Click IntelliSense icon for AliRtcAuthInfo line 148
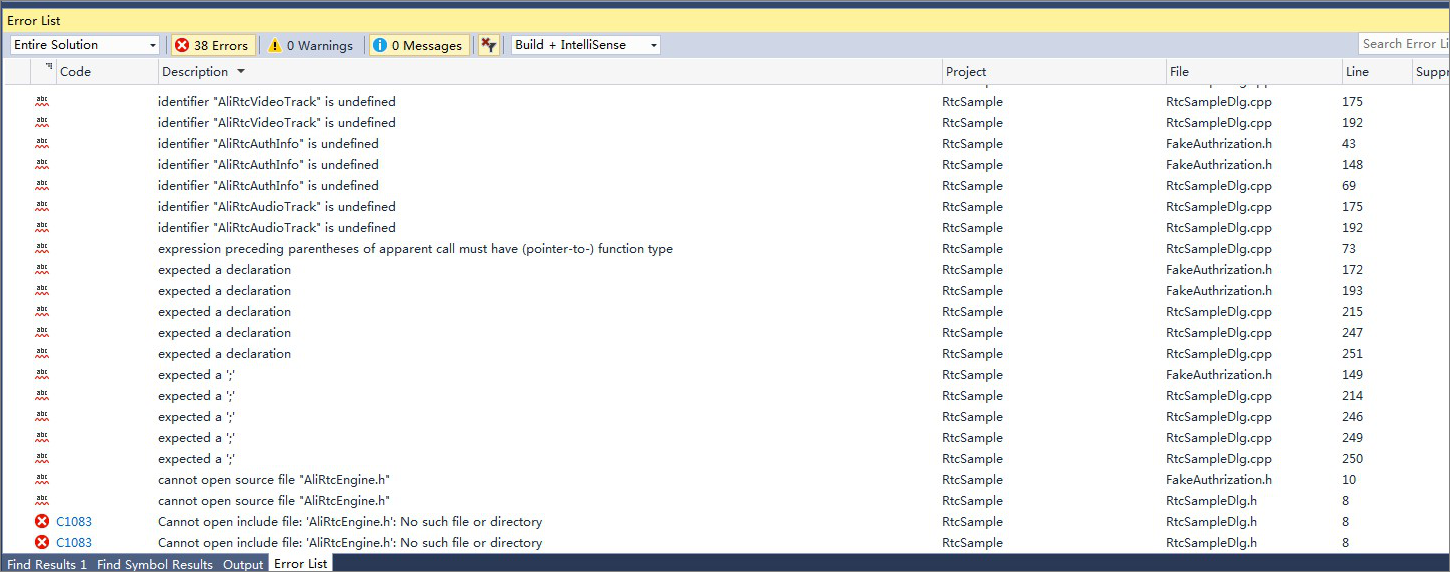The height and width of the screenshot is (572, 1450). (42, 164)
